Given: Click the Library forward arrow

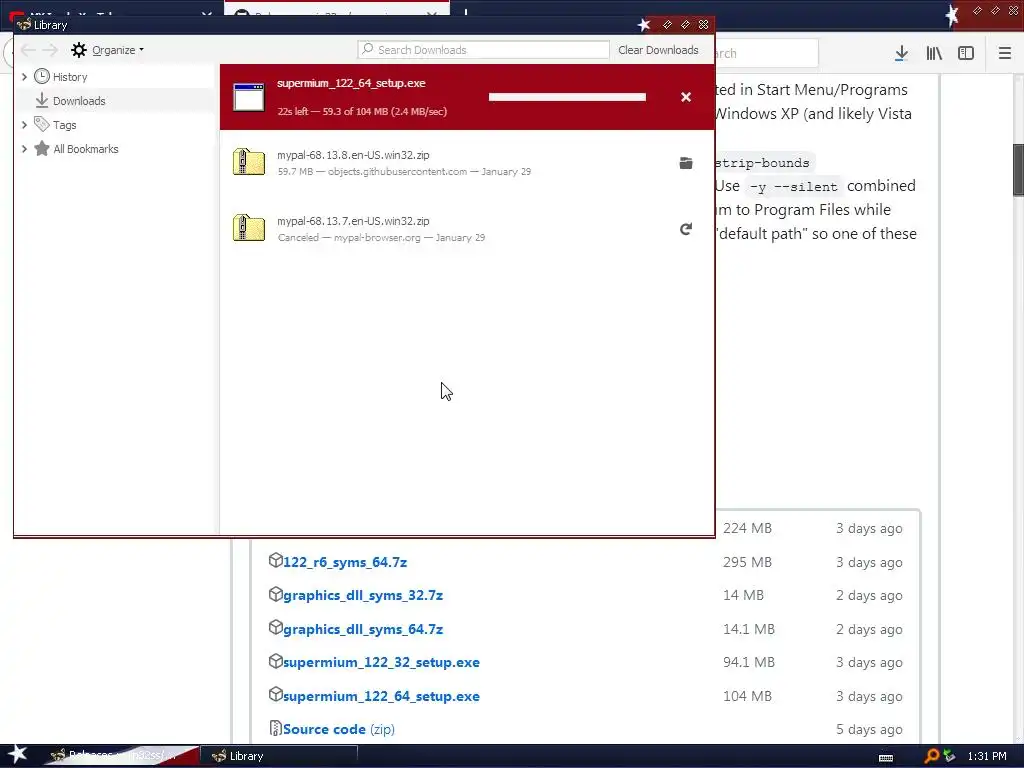Looking at the screenshot, I should (50, 50).
